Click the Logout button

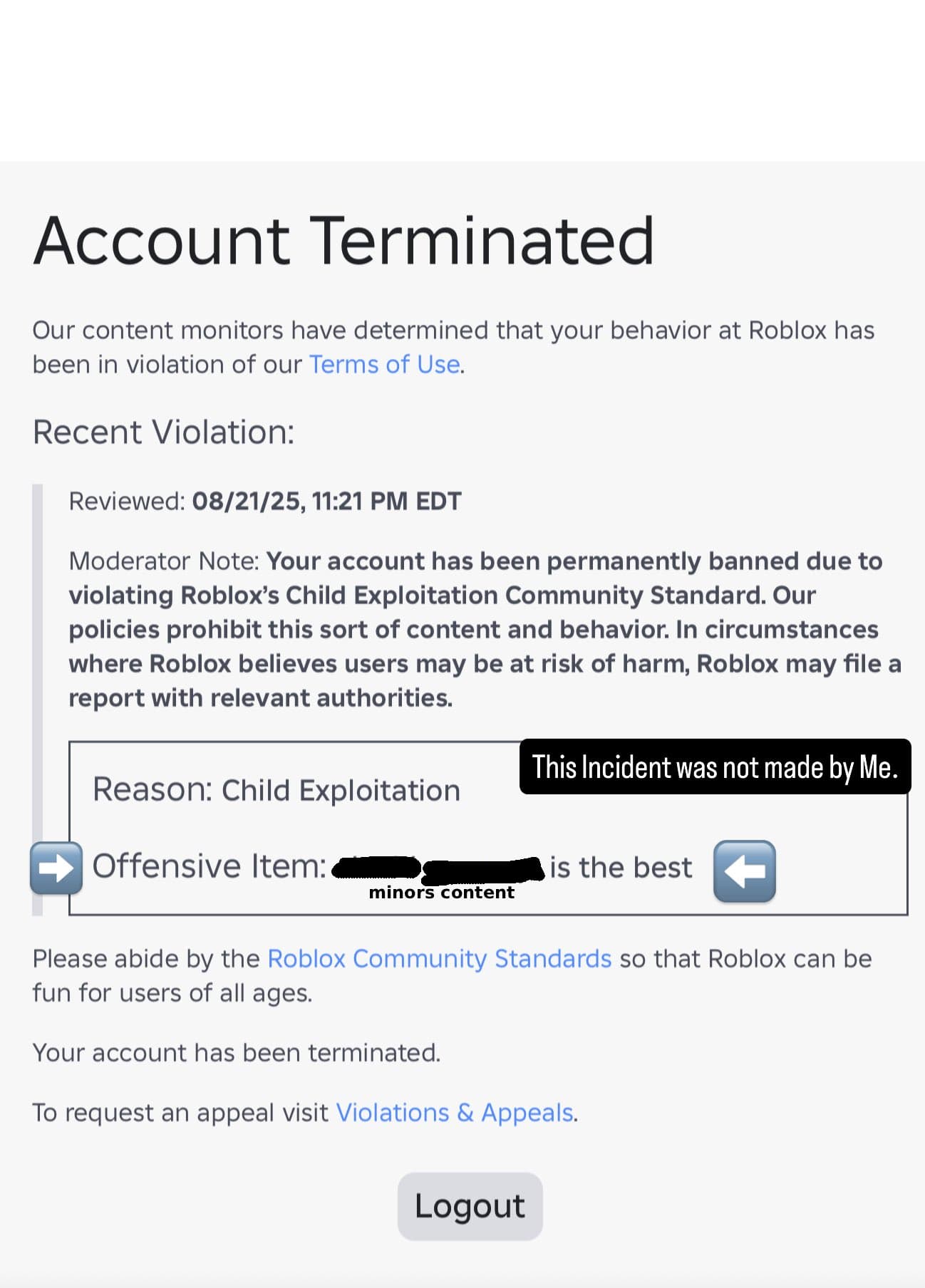(x=469, y=1205)
